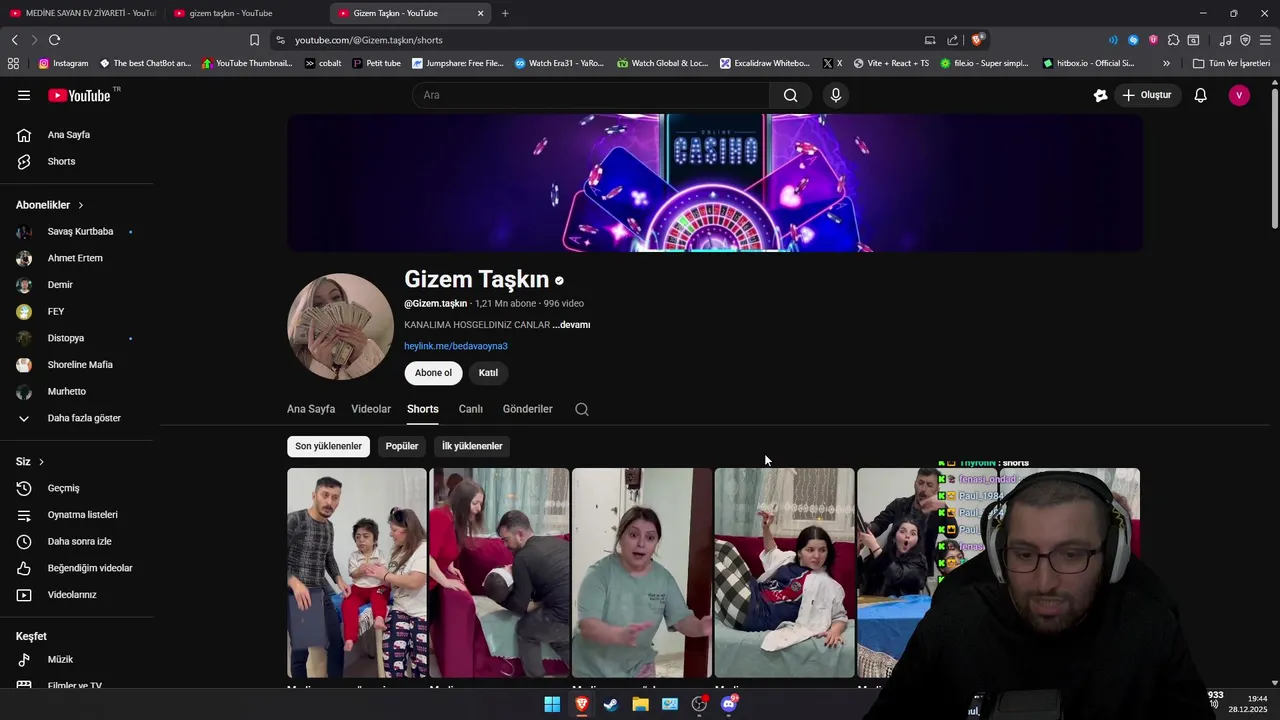
Task: Click the Abone ol subscribe button
Action: 433,373
